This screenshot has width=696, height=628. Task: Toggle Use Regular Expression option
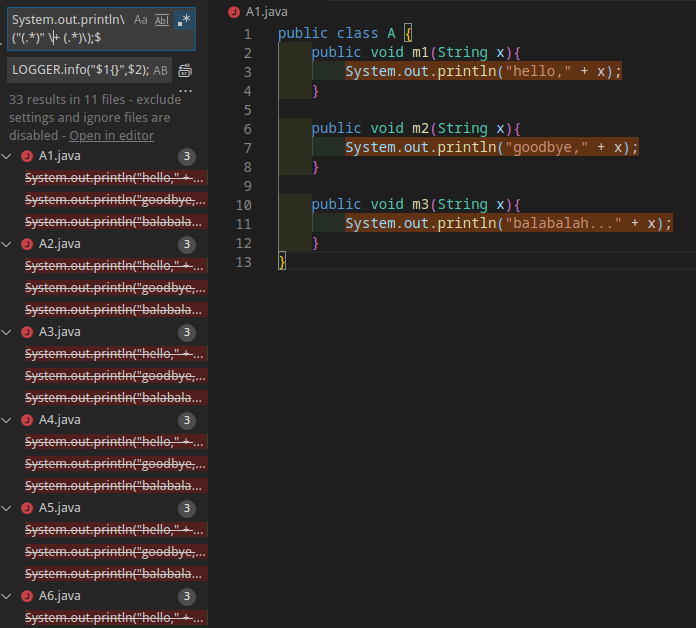pos(183,20)
